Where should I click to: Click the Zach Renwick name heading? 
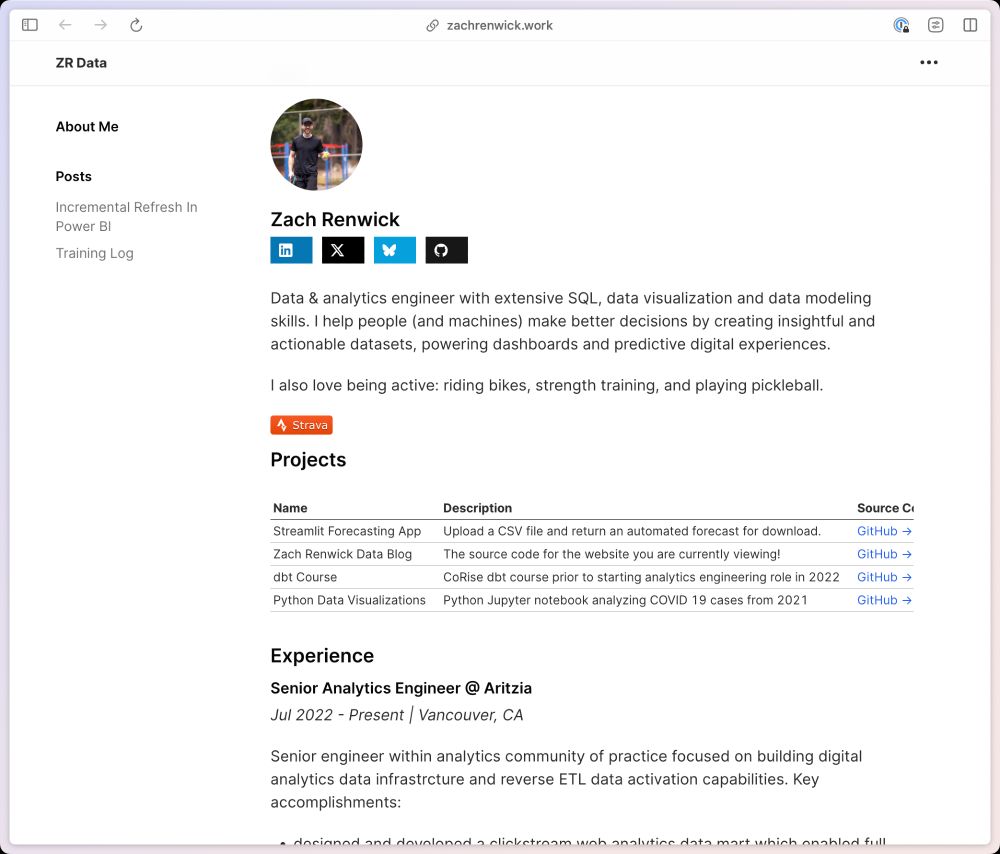[335, 219]
